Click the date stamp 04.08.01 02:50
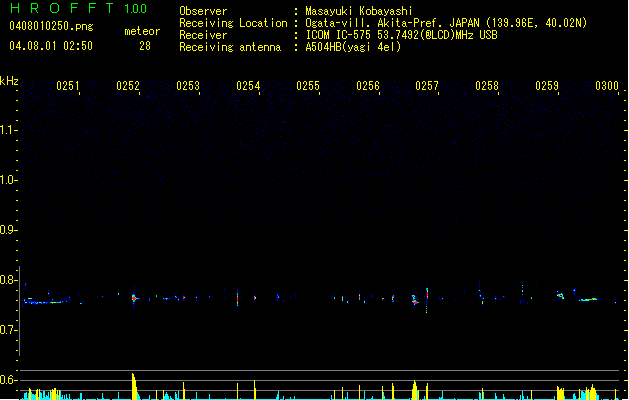629x400 pixels. (x=51, y=46)
